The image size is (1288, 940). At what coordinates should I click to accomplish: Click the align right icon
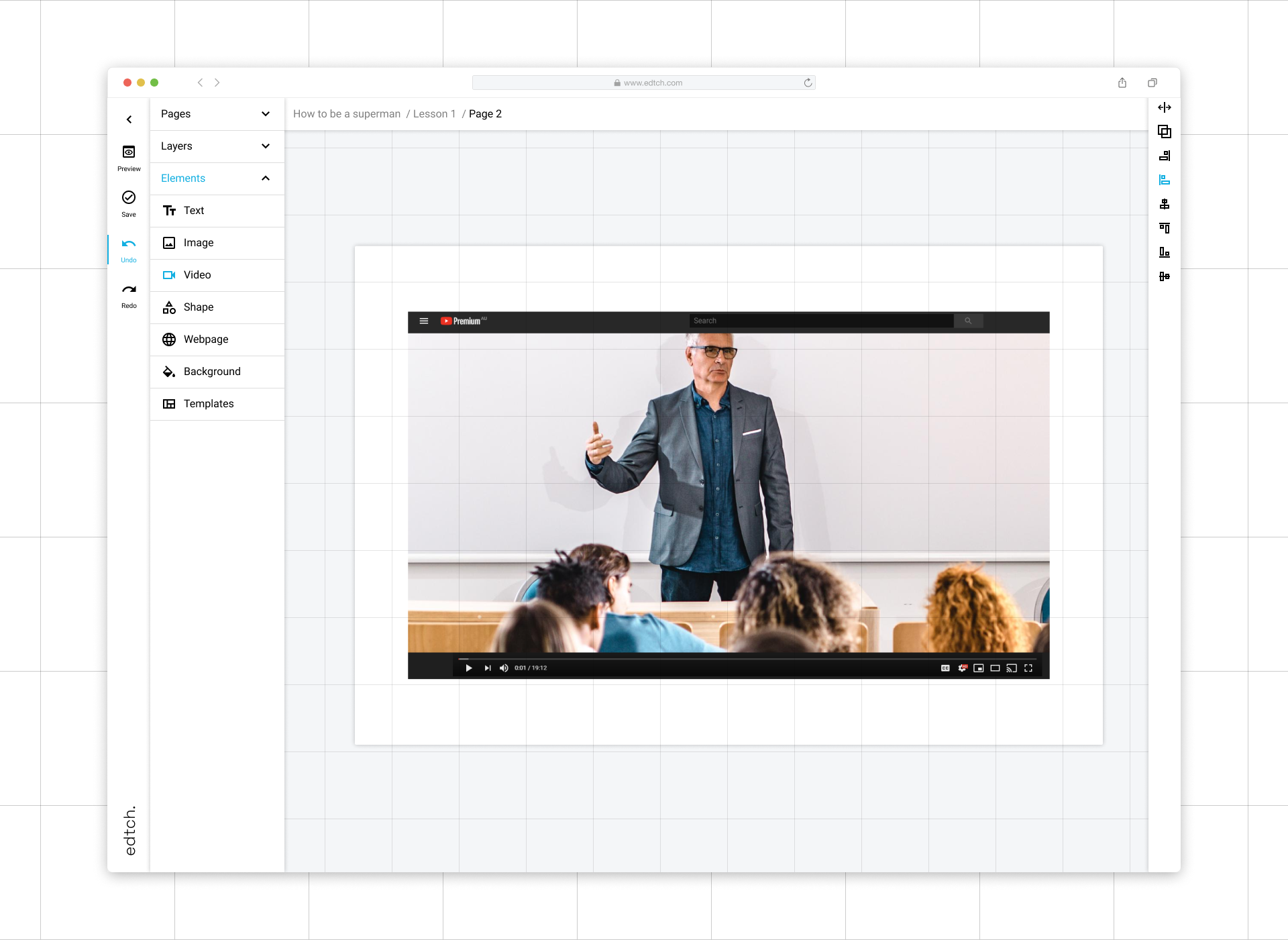(1165, 156)
